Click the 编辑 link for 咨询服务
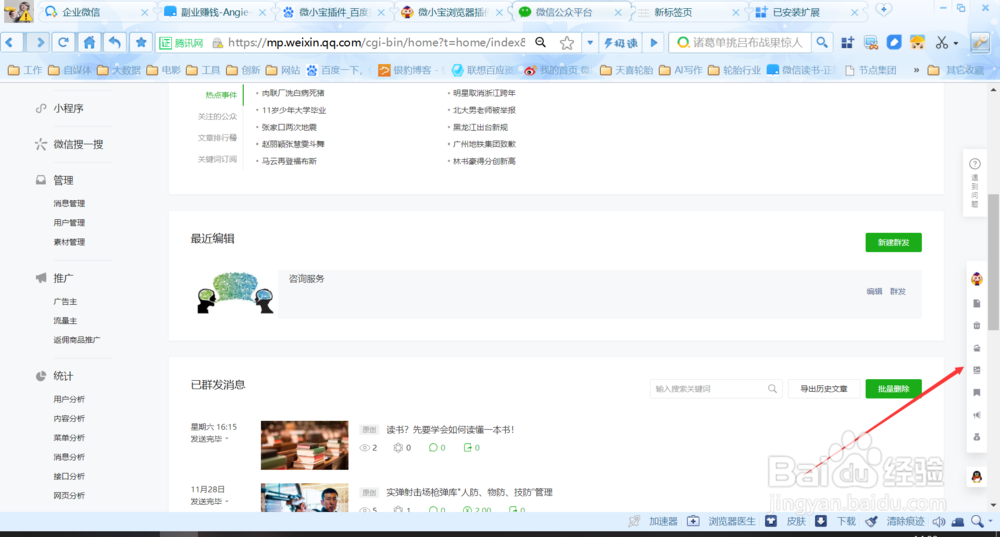 874,291
